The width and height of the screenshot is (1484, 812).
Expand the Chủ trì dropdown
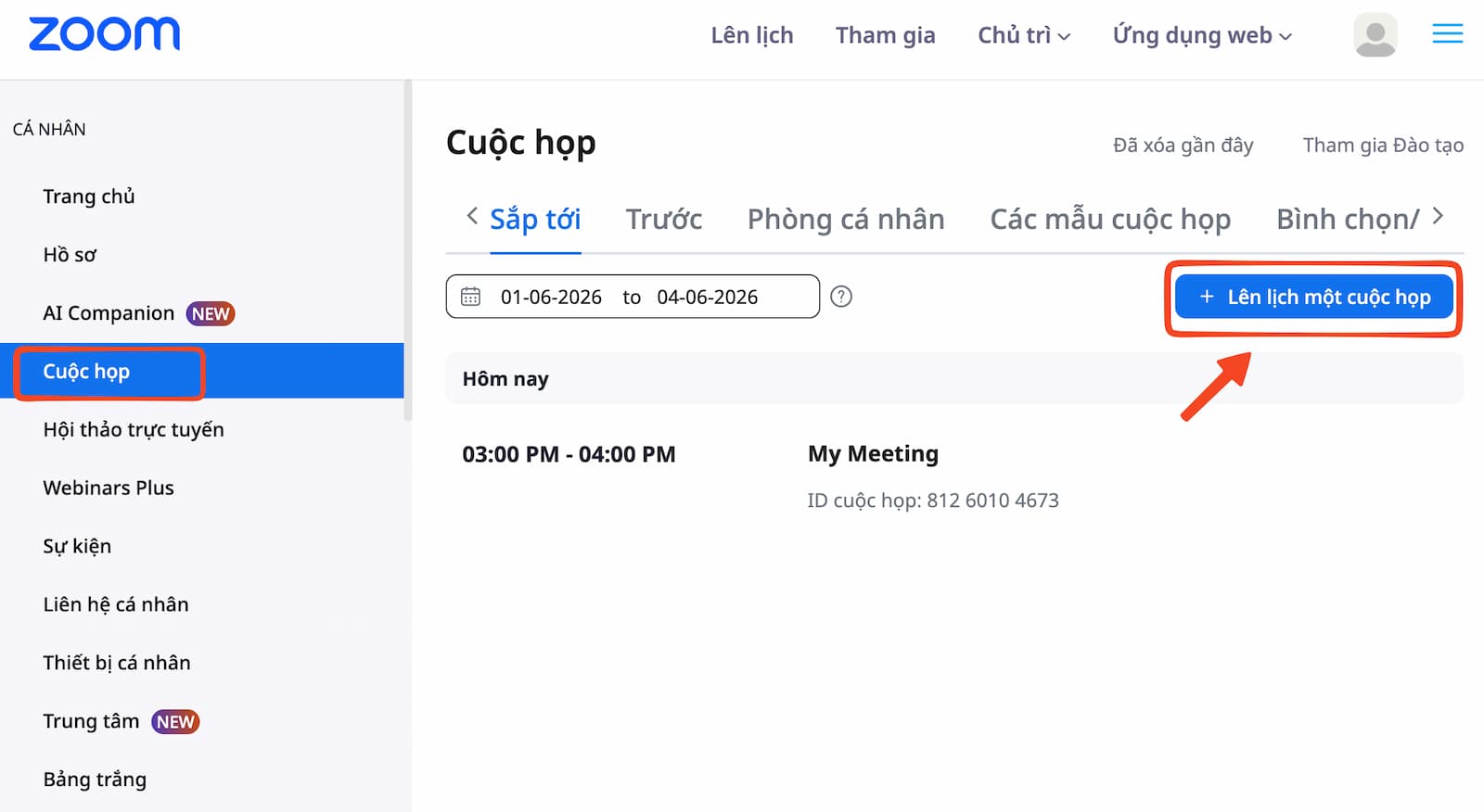[x=1024, y=35]
